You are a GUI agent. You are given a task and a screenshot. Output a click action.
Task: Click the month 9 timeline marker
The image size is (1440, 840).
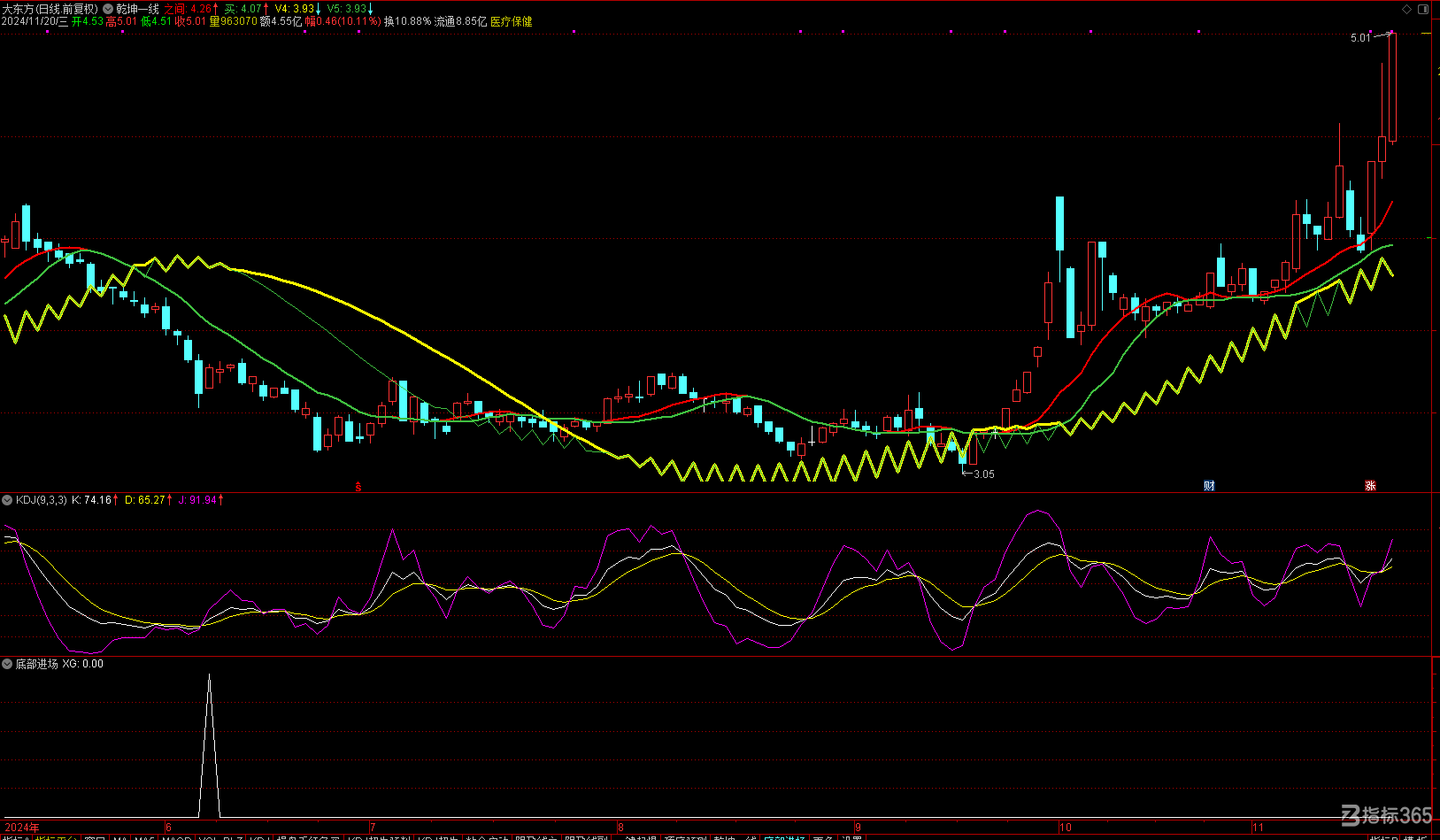click(858, 828)
